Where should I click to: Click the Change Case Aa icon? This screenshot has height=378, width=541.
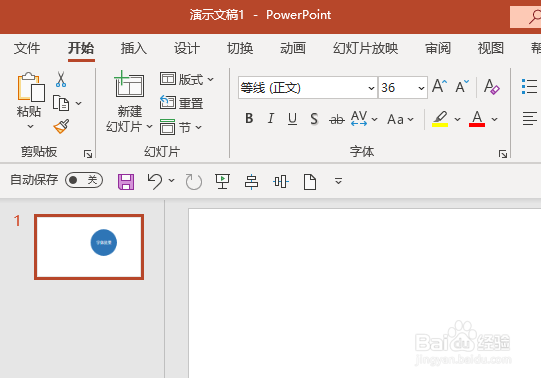395,119
